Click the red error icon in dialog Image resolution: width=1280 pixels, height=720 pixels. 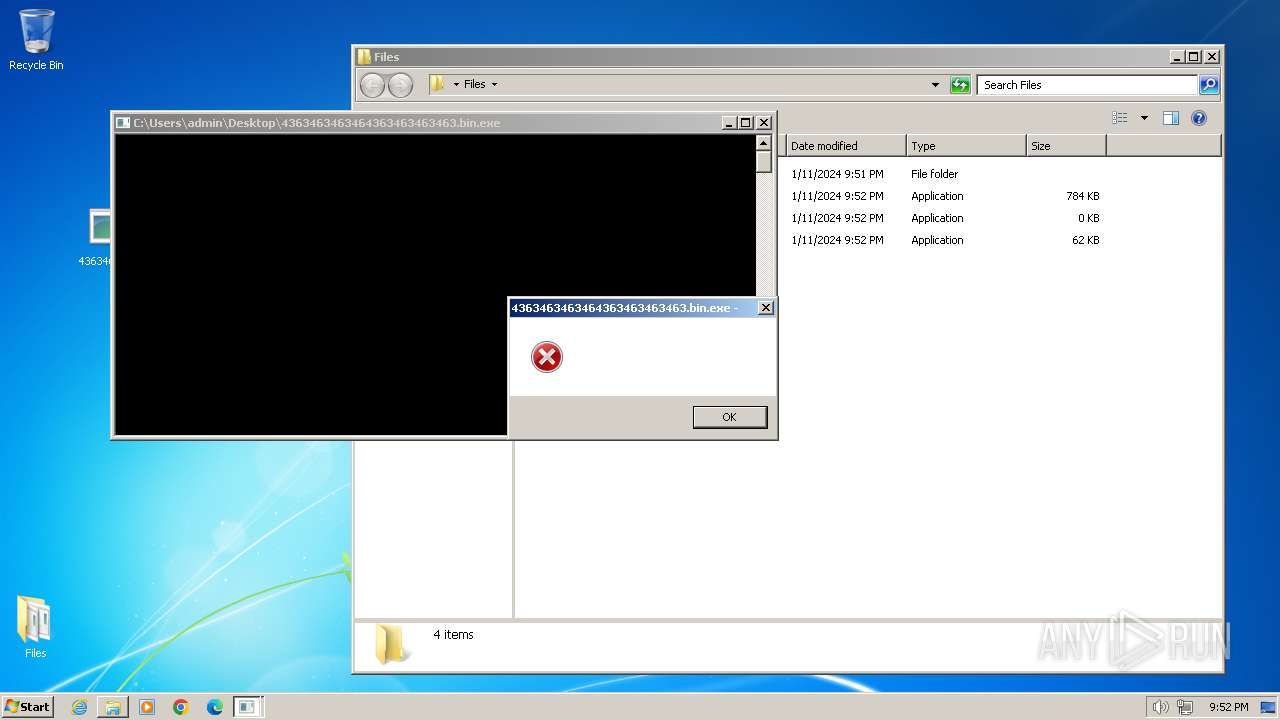547,357
